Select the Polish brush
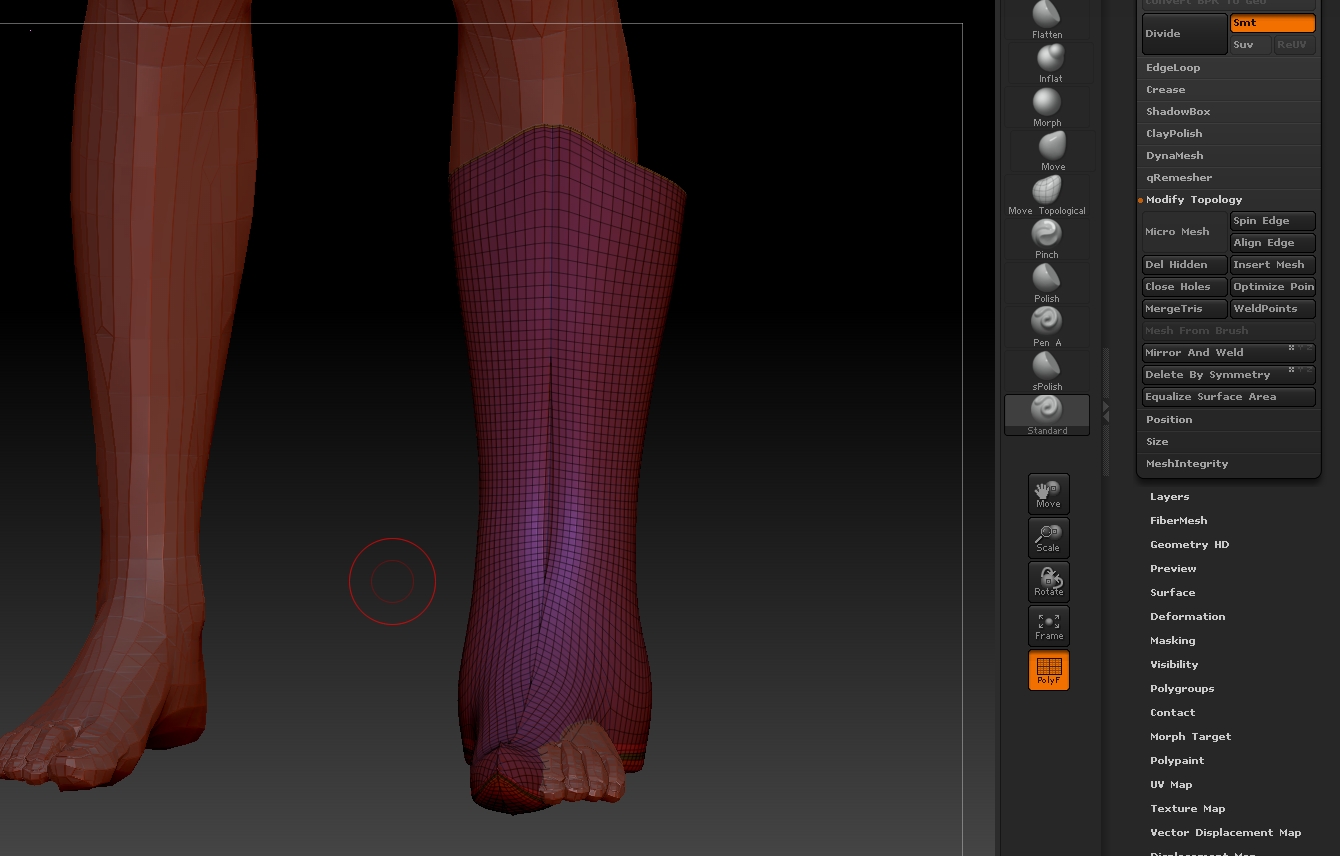1340x856 pixels. (x=1047, y=284)
